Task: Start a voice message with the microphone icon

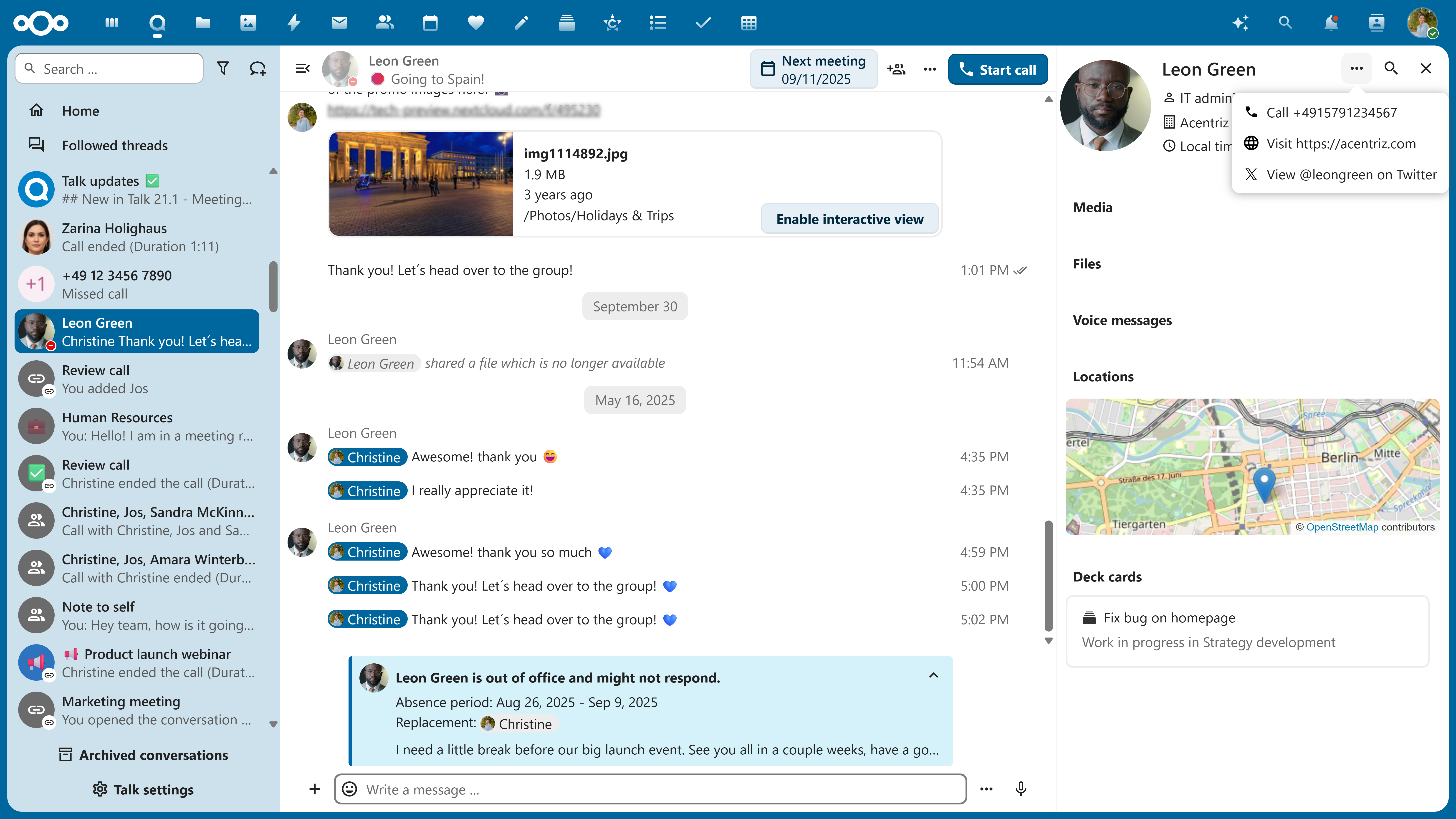Action: pos(1021,789)
